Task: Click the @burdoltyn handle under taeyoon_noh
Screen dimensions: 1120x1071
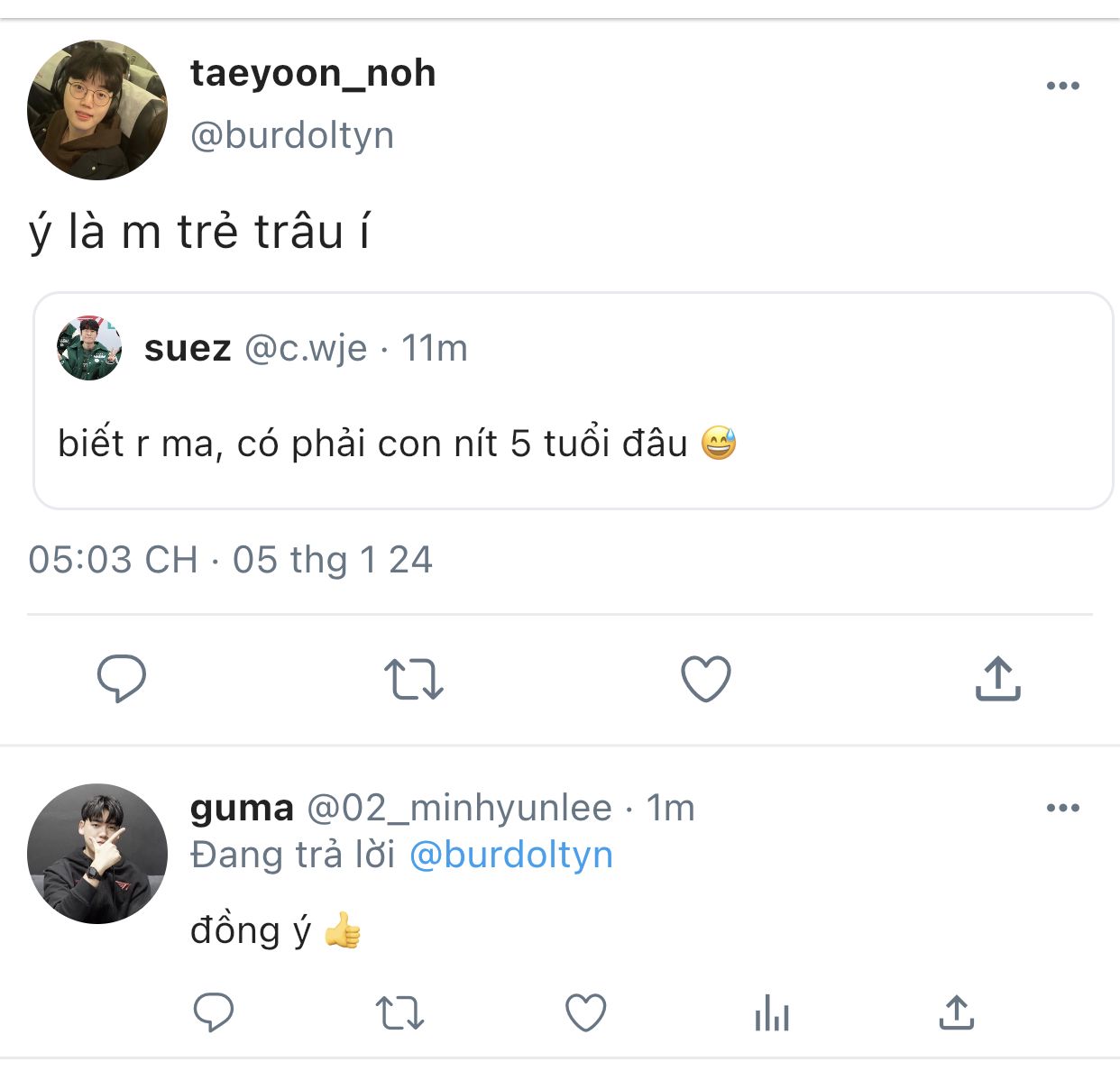Action: [x=292, y=135]
